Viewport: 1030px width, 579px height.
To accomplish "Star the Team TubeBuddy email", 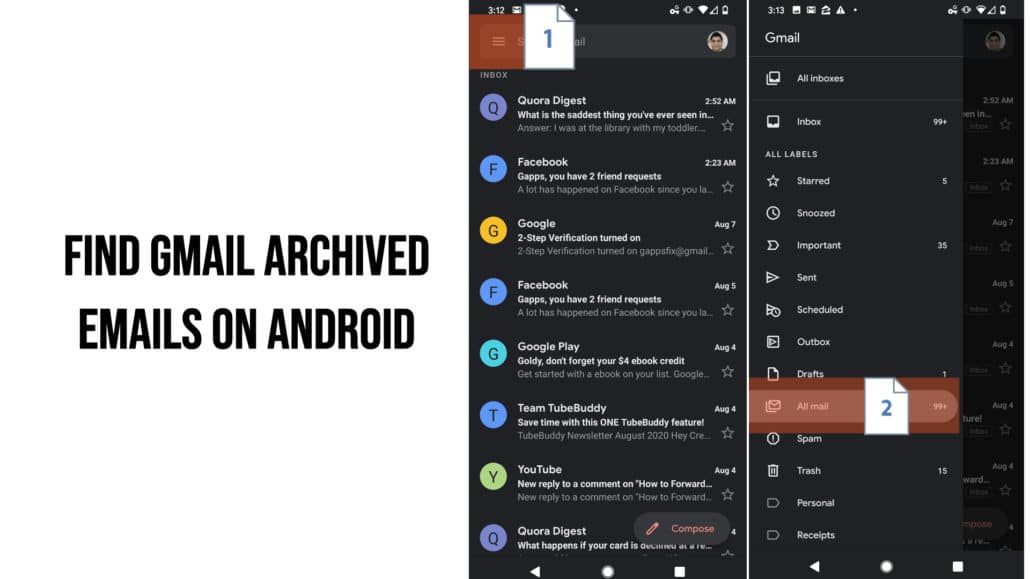I will coord(727,433).
